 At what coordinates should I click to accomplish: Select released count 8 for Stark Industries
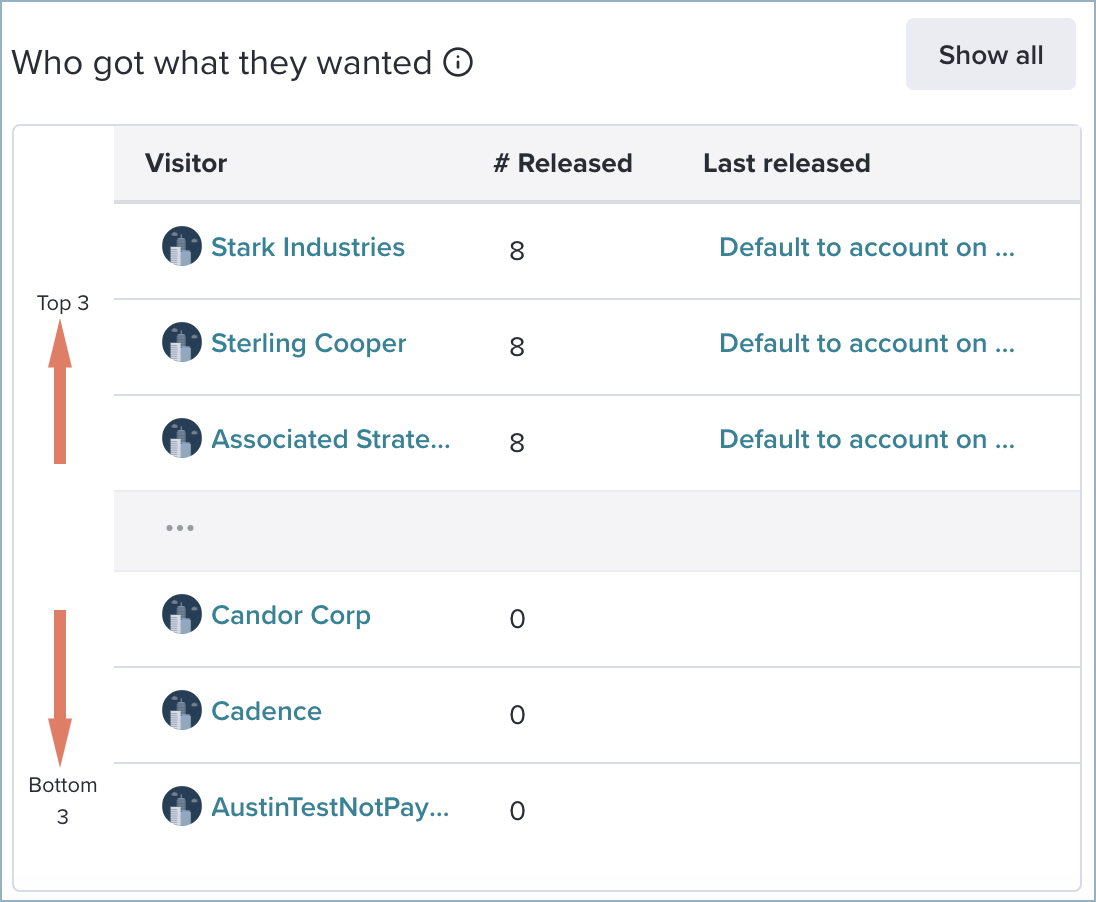click(517, 250)
